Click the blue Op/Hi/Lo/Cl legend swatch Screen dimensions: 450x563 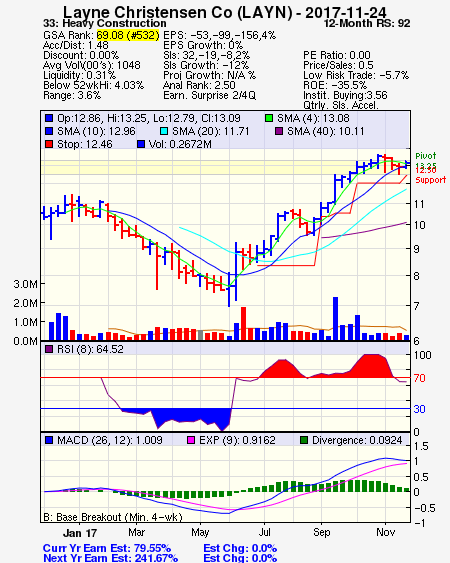point(49,118)
